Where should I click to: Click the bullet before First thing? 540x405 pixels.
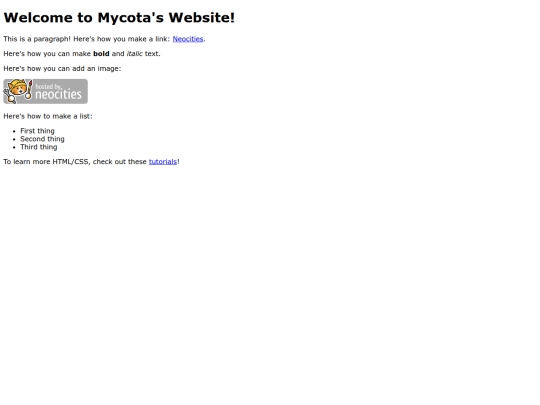click(14, 131)
